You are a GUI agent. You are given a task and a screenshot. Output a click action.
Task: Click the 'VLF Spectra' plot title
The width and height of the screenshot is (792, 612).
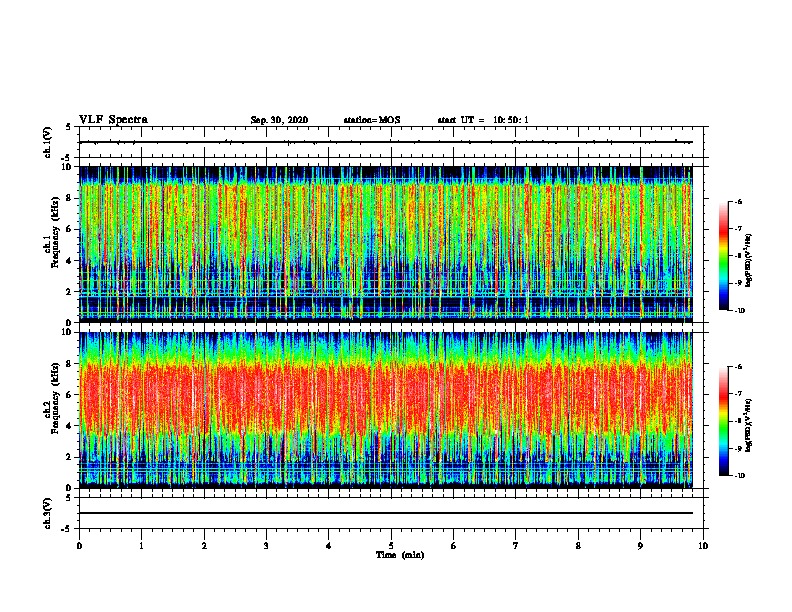pos(113,120)
